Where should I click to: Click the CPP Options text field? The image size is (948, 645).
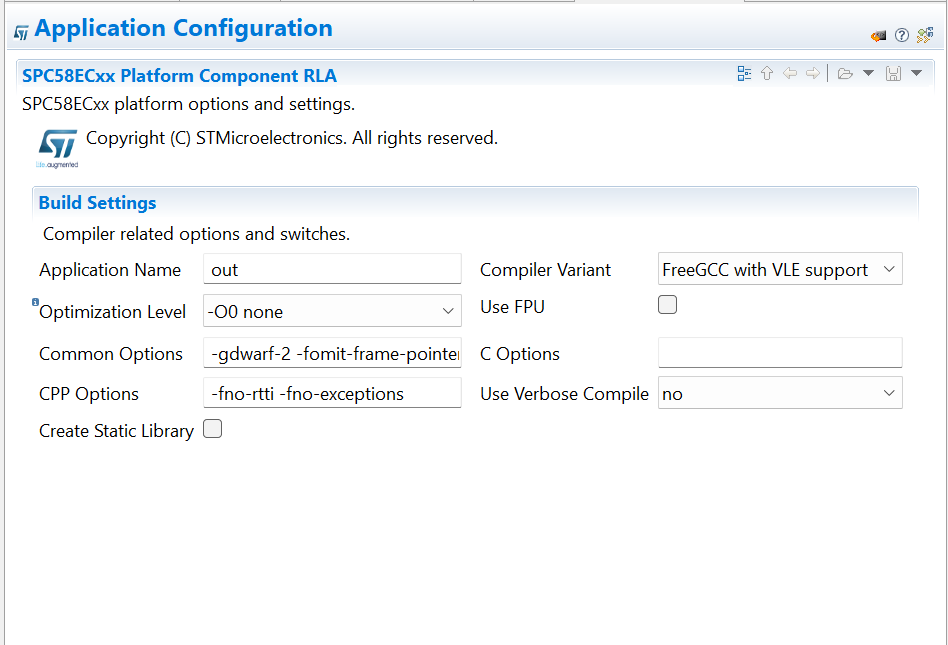[332, 393]
